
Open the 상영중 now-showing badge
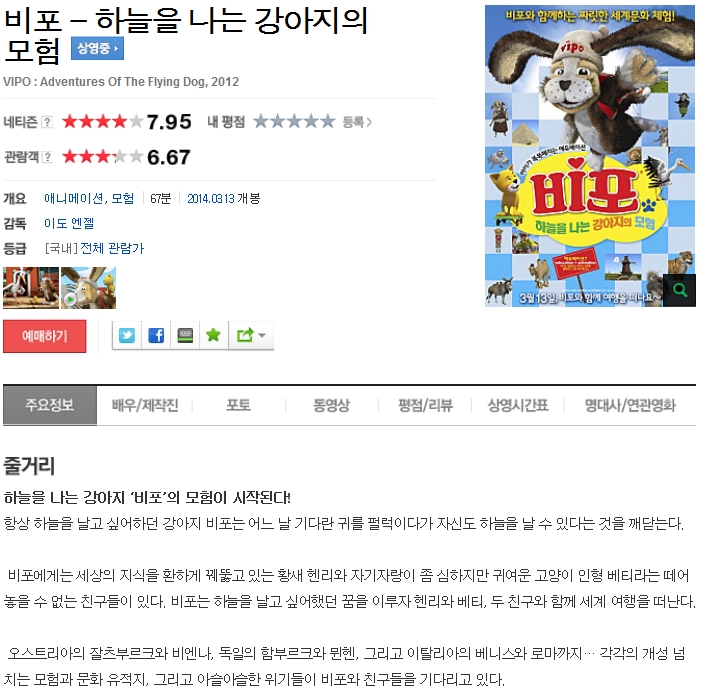point(97,48)
